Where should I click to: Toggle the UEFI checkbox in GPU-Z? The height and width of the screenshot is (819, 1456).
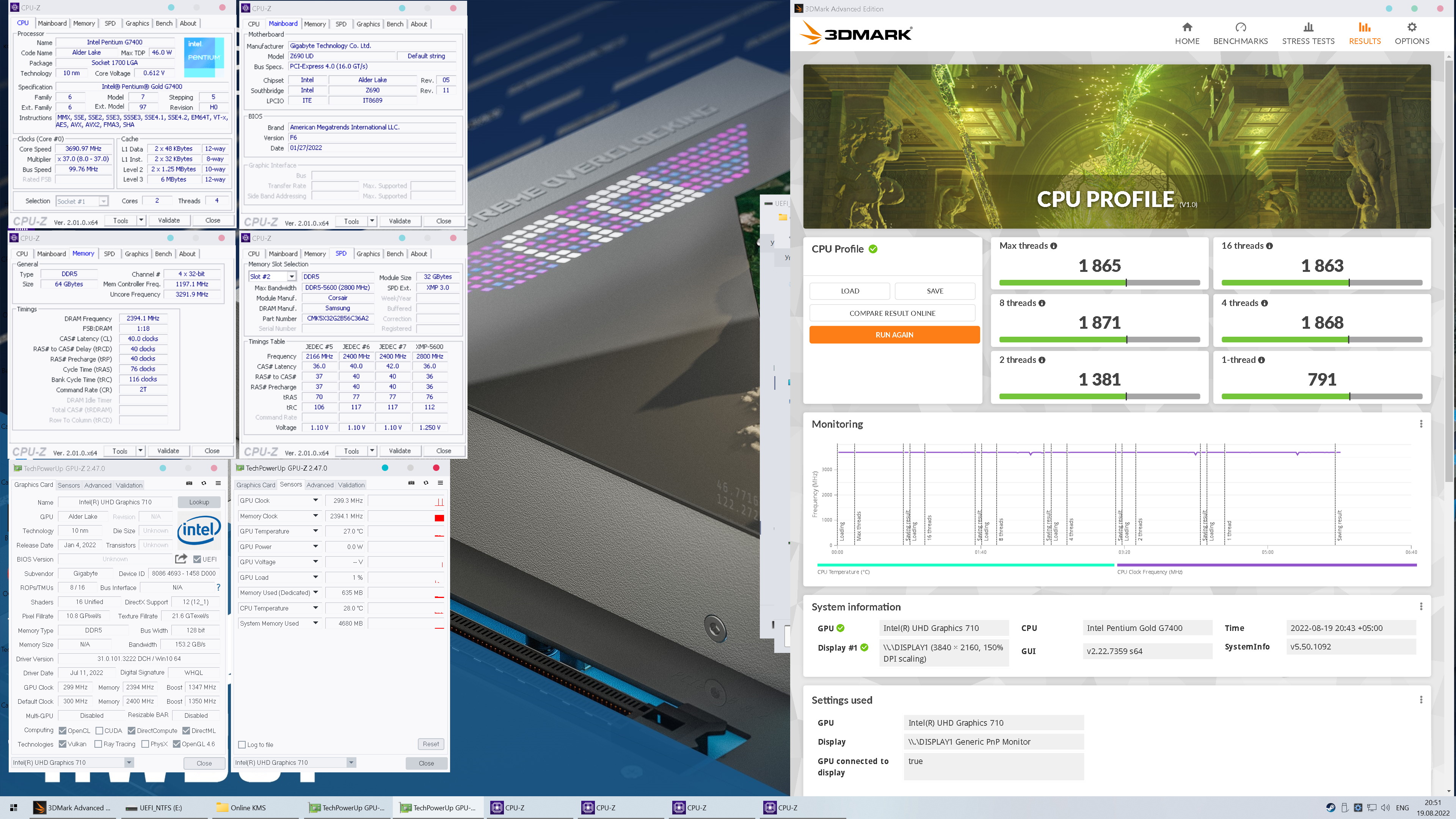(x=197, y=559)
